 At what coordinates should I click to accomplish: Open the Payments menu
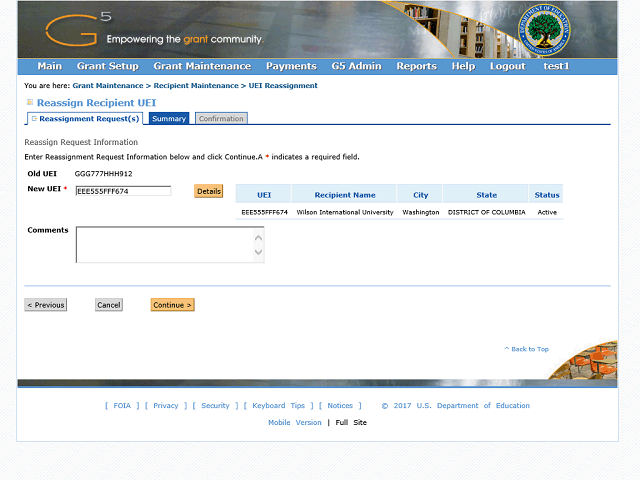click(x=291, y=67)
